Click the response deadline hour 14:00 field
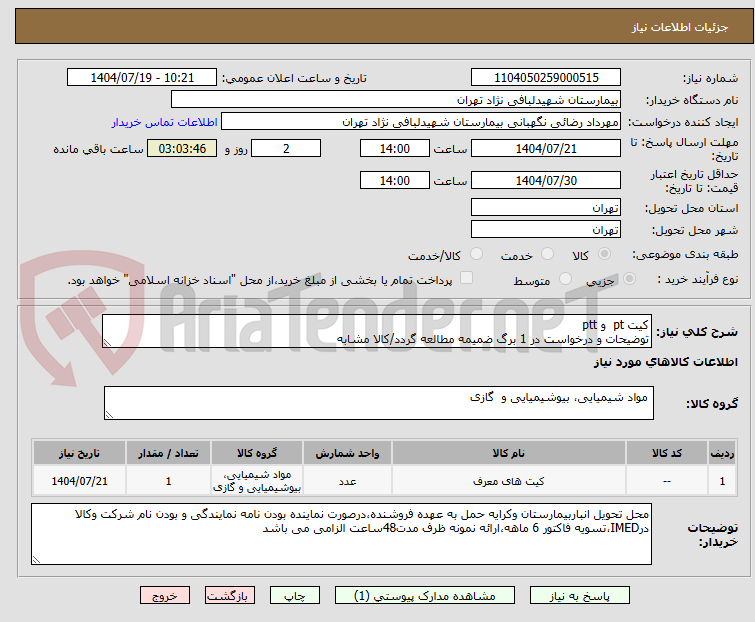 (x=394, y=148)
